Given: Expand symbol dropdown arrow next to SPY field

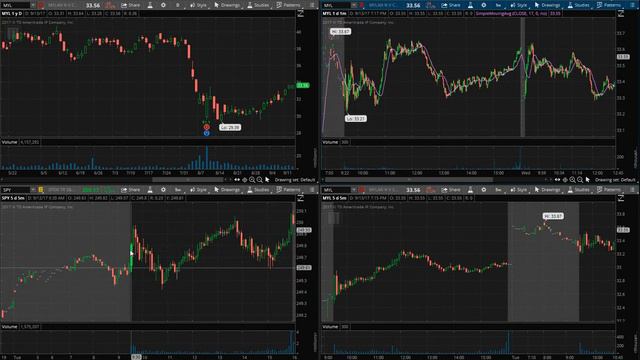Looking at the screenshot, I should (x=33, y=190).
